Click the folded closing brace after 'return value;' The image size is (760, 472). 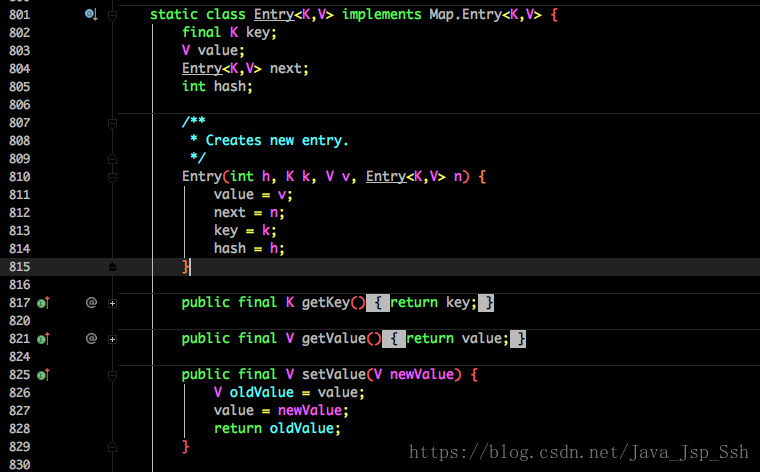tap(518, 339)
